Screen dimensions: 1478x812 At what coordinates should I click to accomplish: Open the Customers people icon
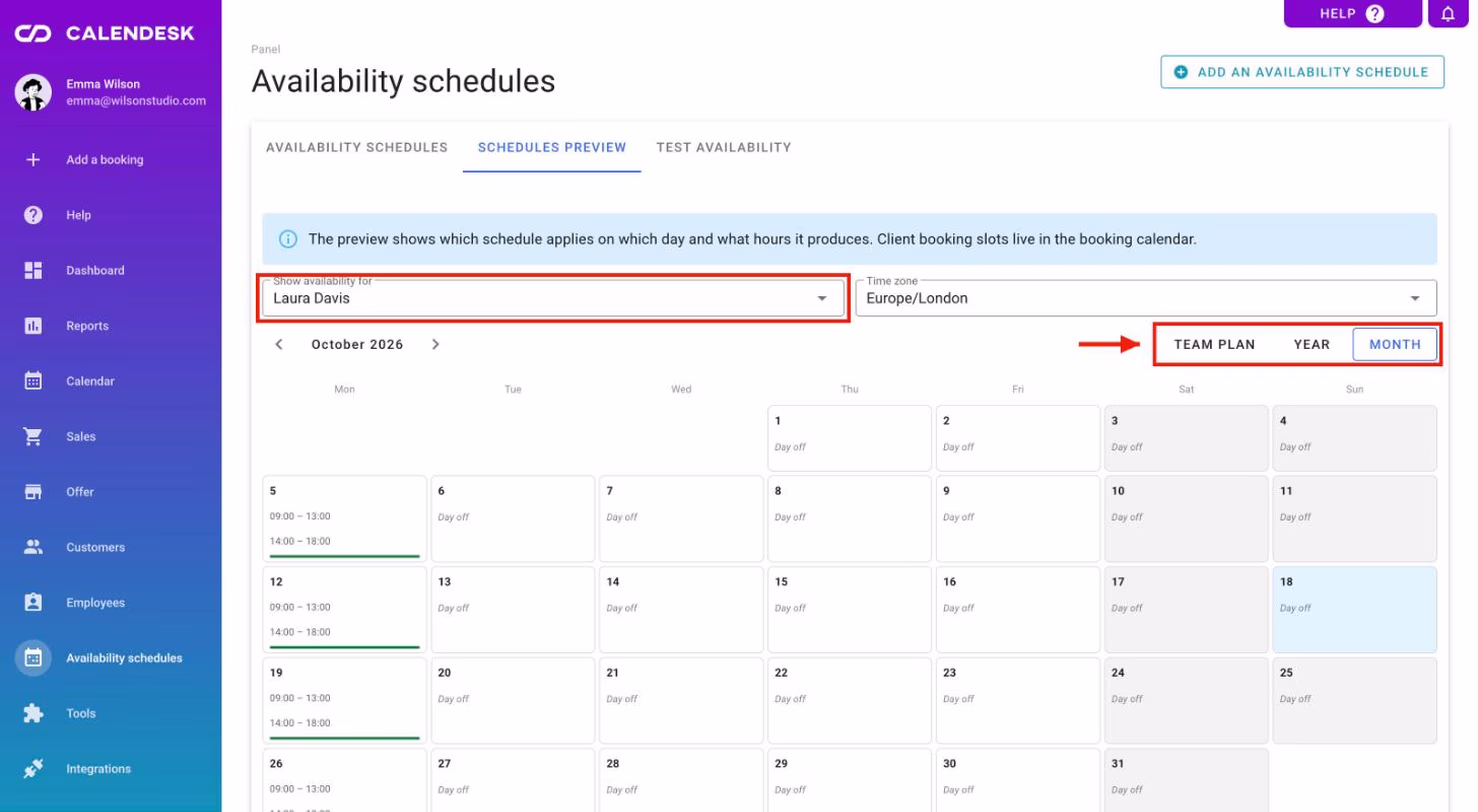pyautogui.click(x=33, y=547)
